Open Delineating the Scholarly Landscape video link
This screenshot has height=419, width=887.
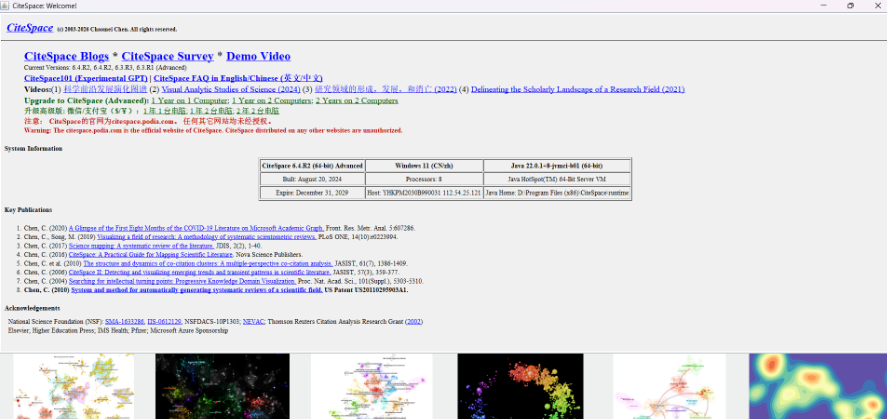point(577,89)
